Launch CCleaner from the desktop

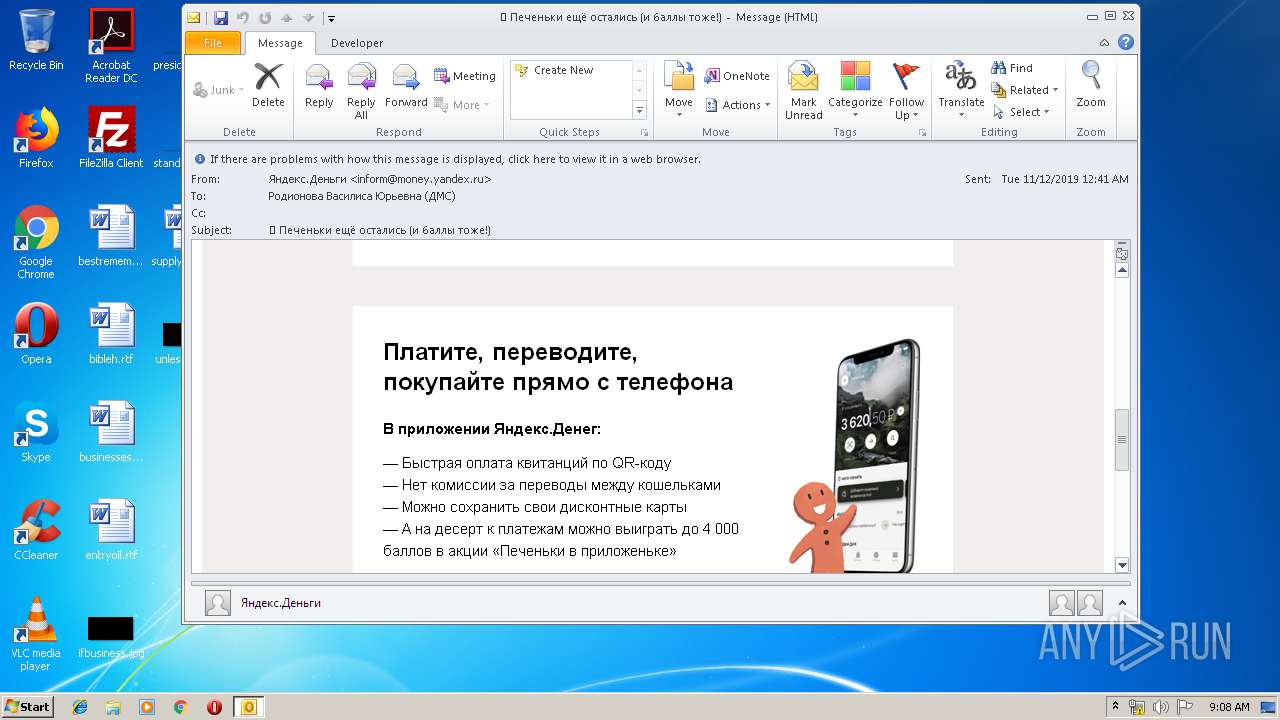(36, 530)
